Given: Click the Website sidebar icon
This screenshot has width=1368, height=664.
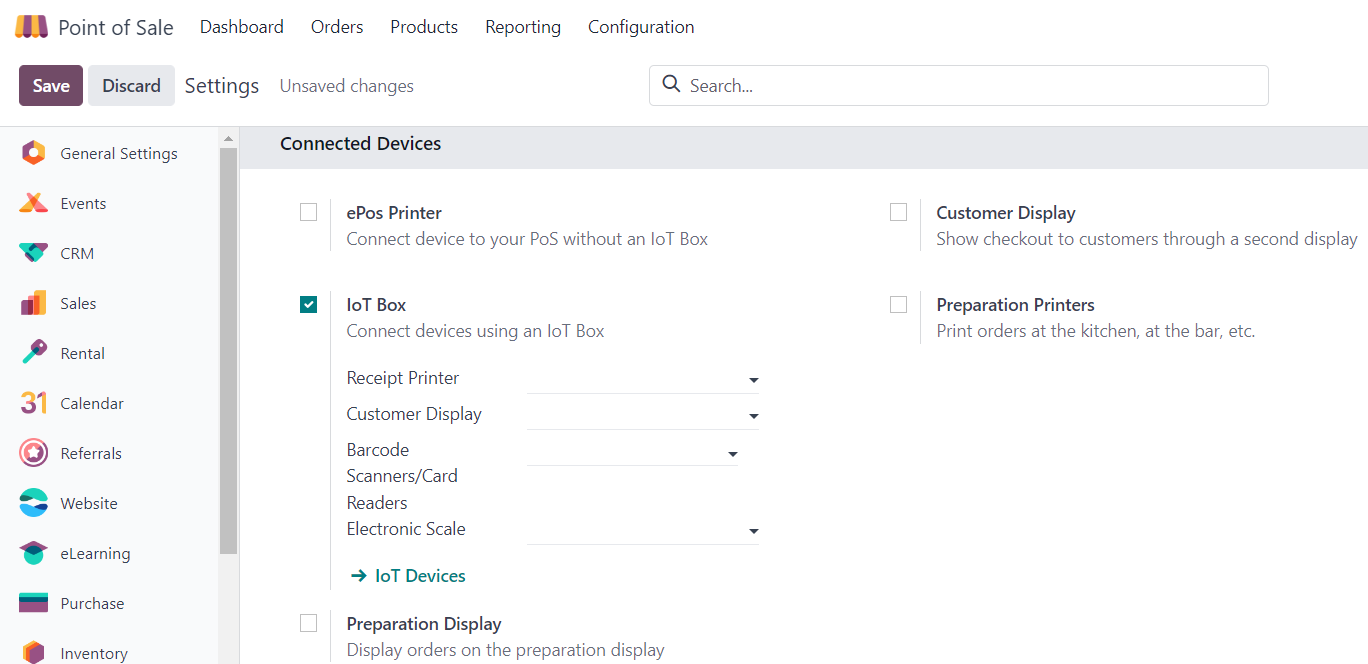Looking at the screenshot, I should [33, 503].
